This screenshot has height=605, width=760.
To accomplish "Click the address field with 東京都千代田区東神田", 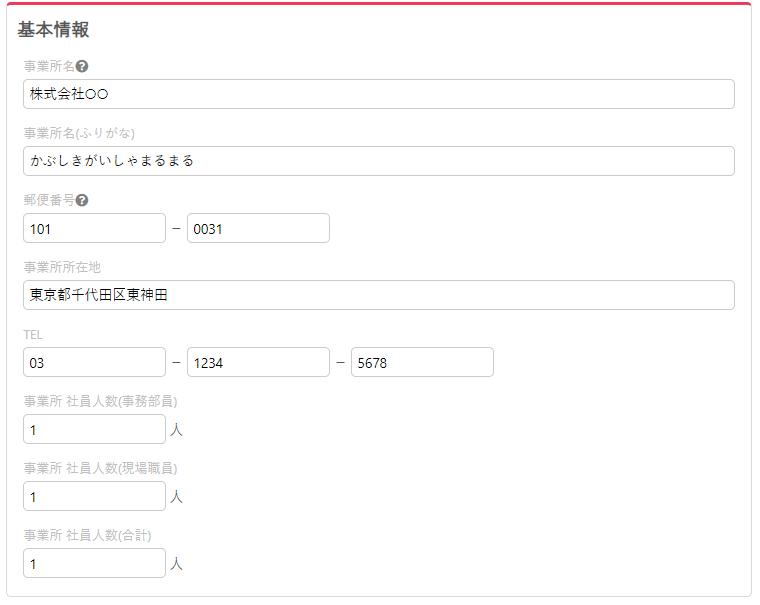I will tap(378, 295).
